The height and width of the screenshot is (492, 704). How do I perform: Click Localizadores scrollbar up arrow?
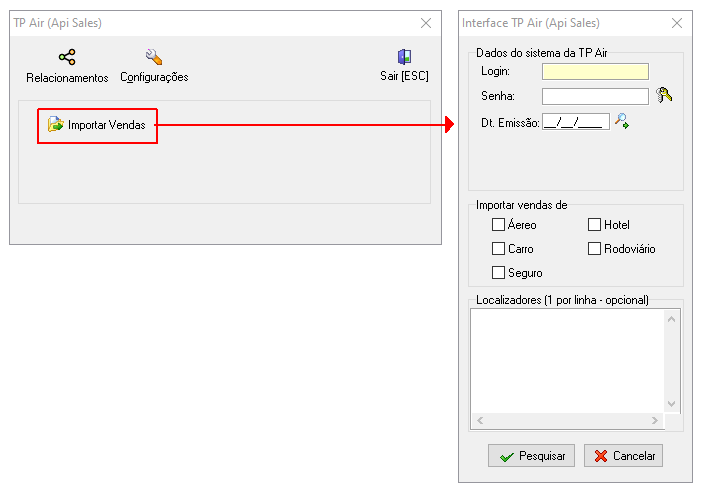click(672, 319)
